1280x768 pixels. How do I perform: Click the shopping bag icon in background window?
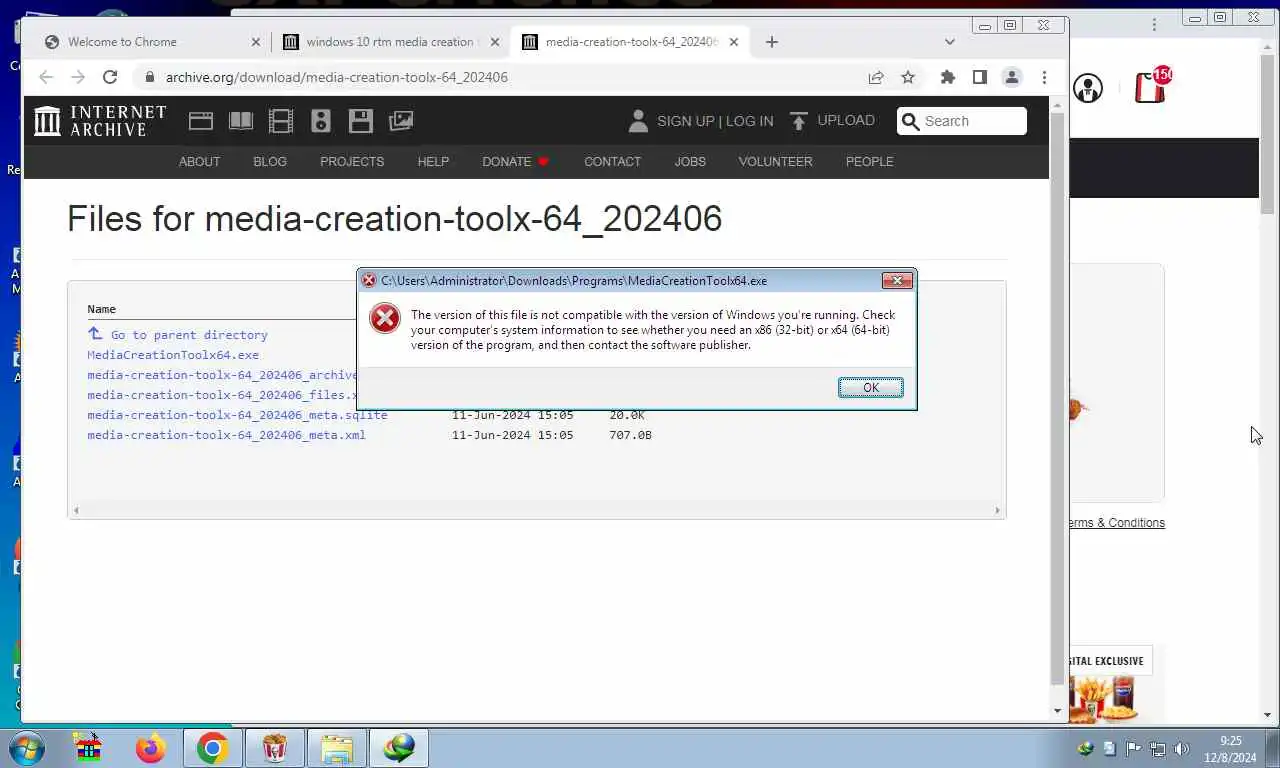[x=1152, y=87]
